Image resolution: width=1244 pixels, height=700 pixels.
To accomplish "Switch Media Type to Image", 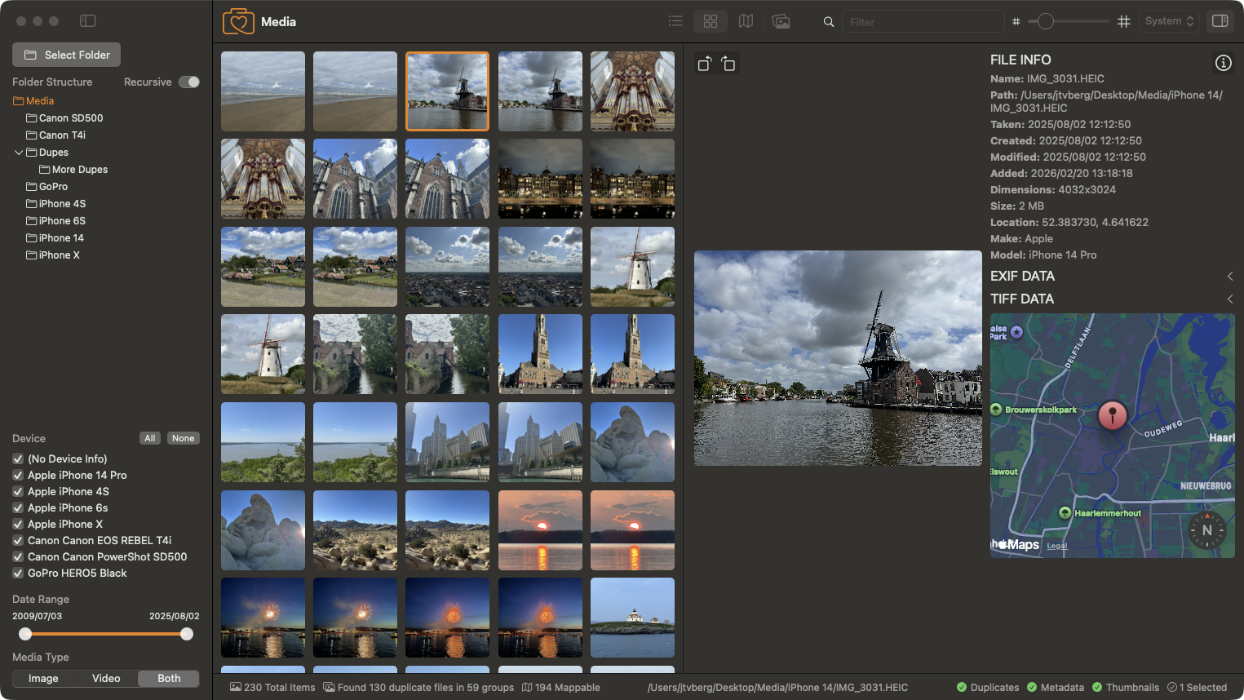I will pyautogui.click(x=42, y=678).
